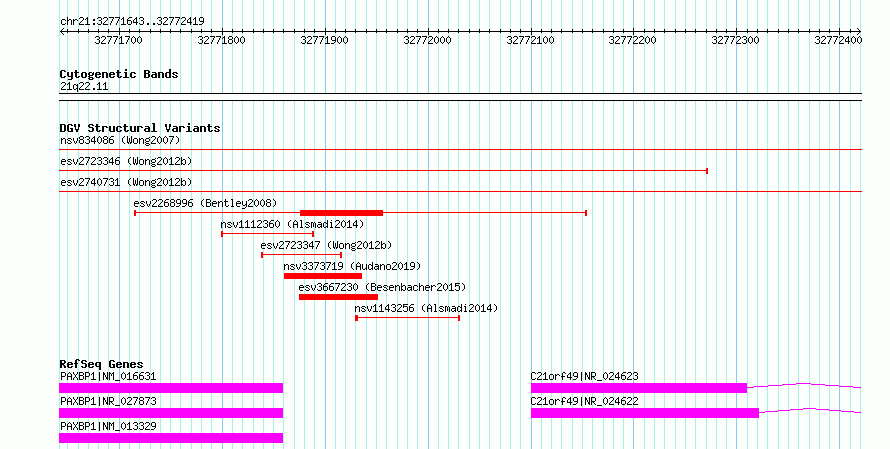Open variant nsv1143256 (Alsmadi2014) label
Viewport: 890px width, 449px height.
[426, 308]
